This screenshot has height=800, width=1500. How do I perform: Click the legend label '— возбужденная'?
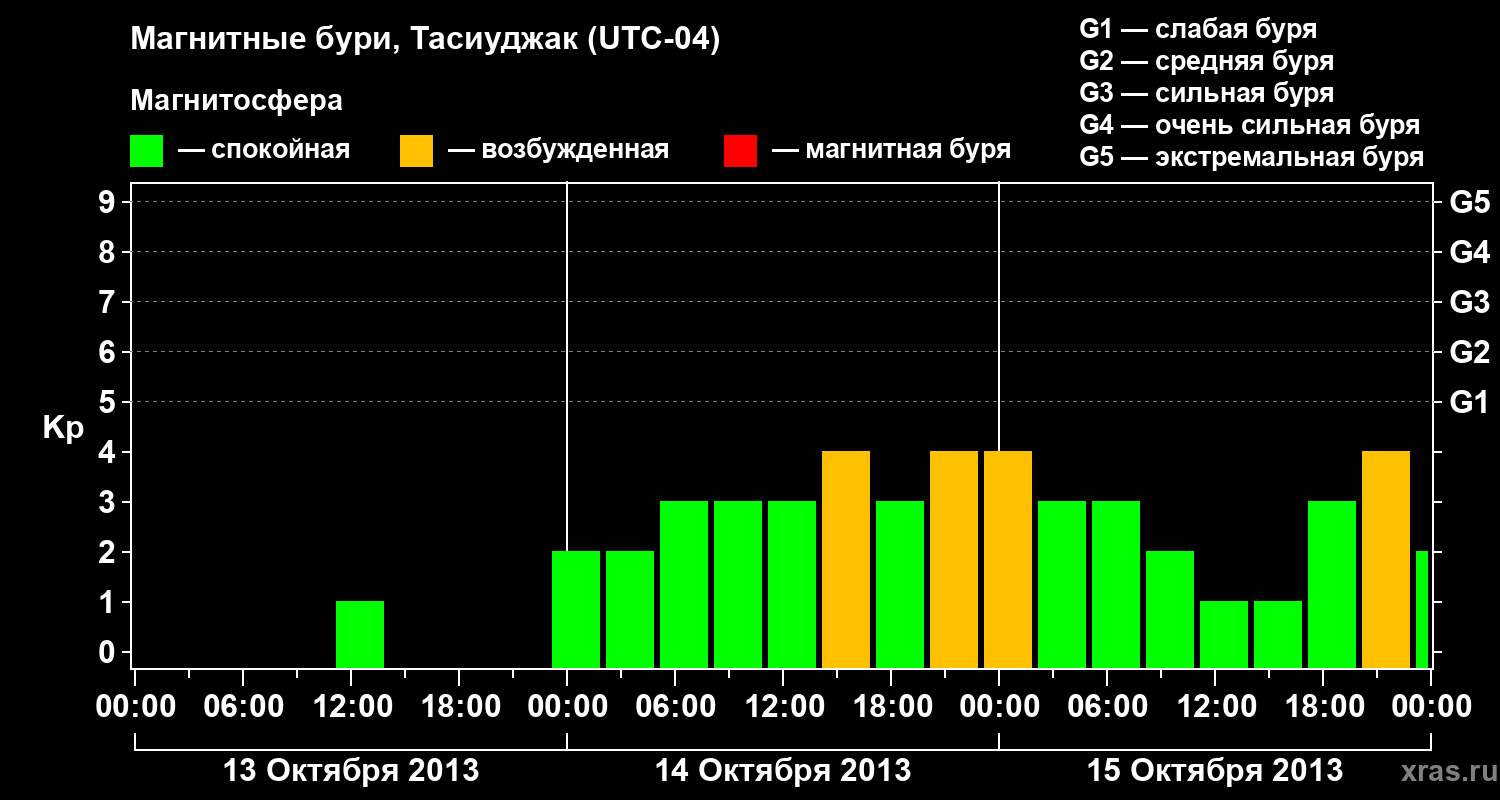tap(558, 151)
